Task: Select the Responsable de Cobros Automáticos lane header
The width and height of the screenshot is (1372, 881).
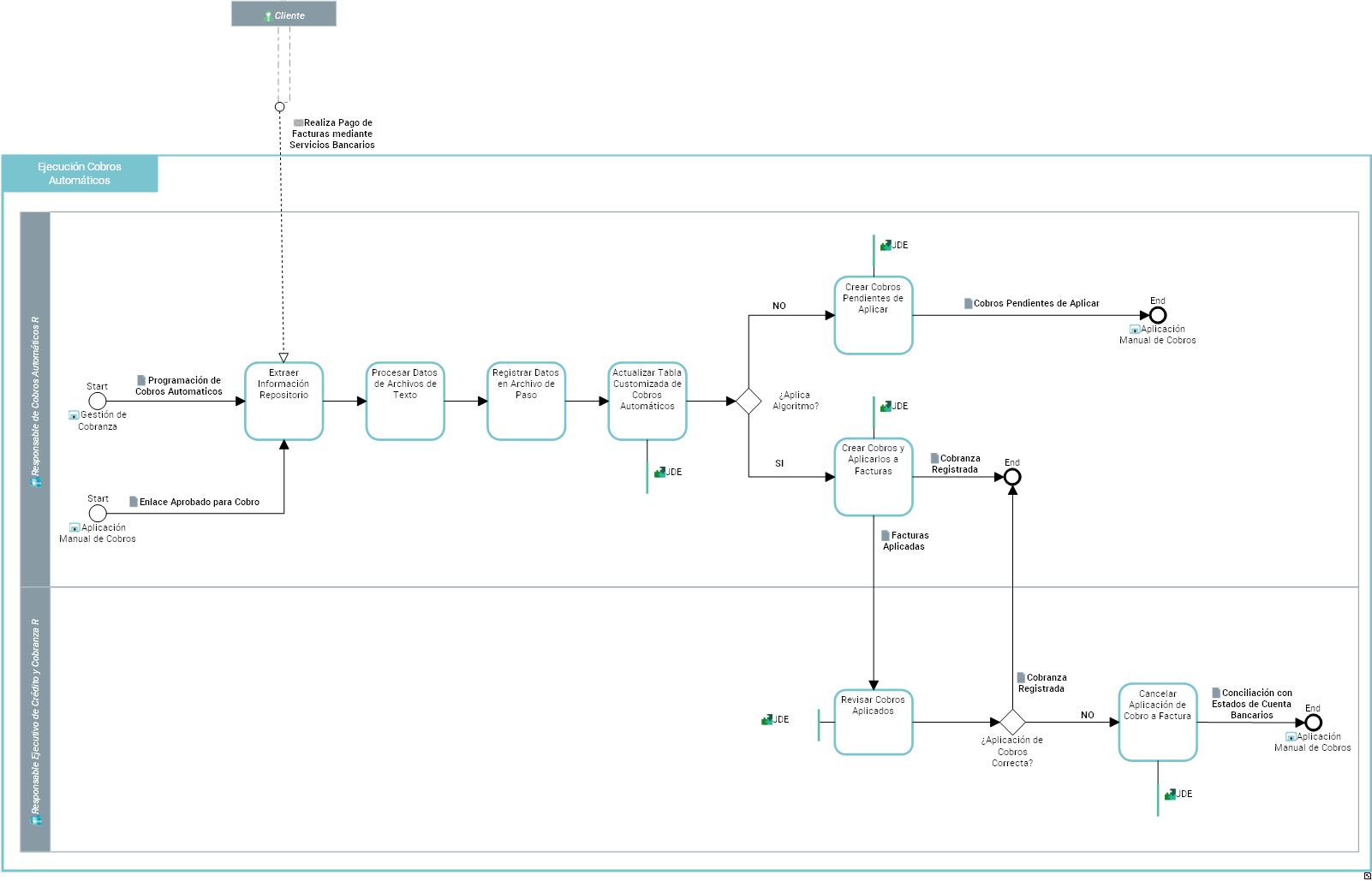Action: coord(35,399)
